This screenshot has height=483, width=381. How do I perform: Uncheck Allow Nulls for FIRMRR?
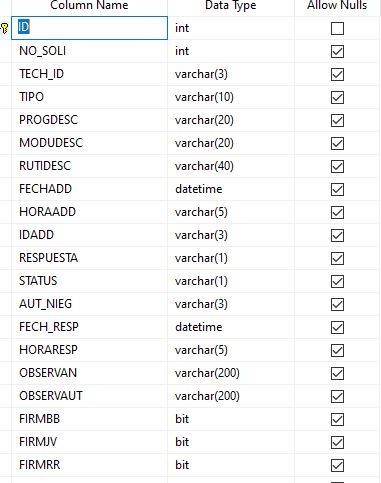pos(337,465)
